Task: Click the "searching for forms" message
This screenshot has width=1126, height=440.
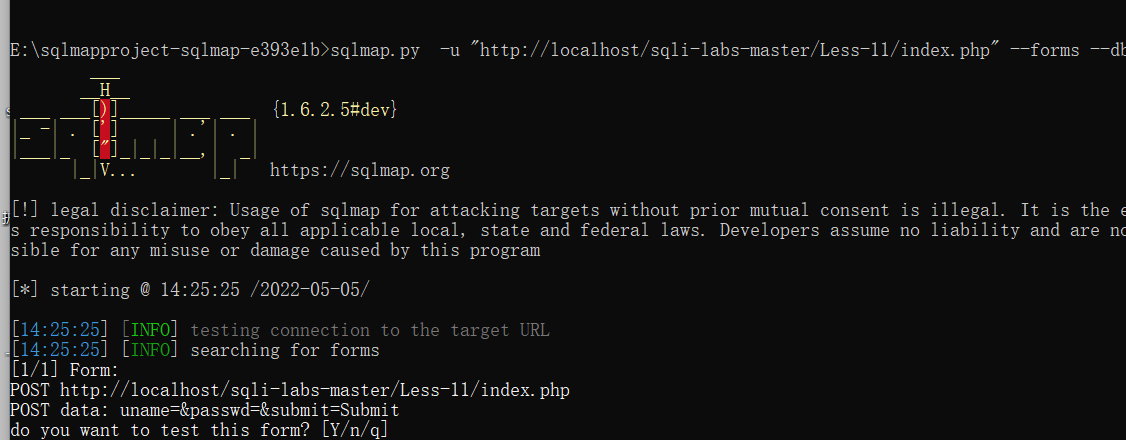Action: [285, 350]
